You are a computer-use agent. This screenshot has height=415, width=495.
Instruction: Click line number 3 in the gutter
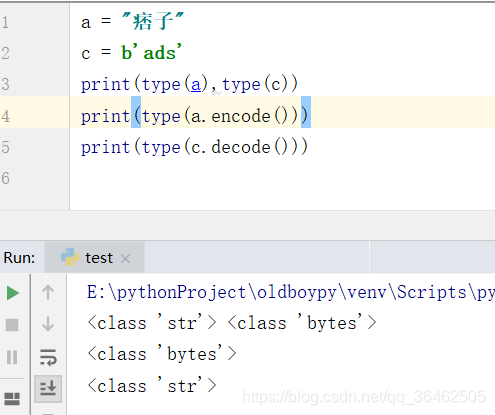pos(5,84)
